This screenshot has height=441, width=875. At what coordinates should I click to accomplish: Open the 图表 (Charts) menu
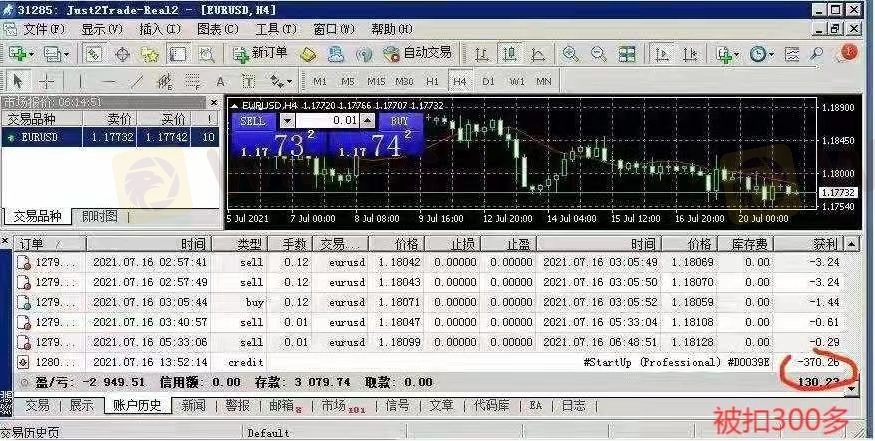pyautogui.click(x=217, y=29)
